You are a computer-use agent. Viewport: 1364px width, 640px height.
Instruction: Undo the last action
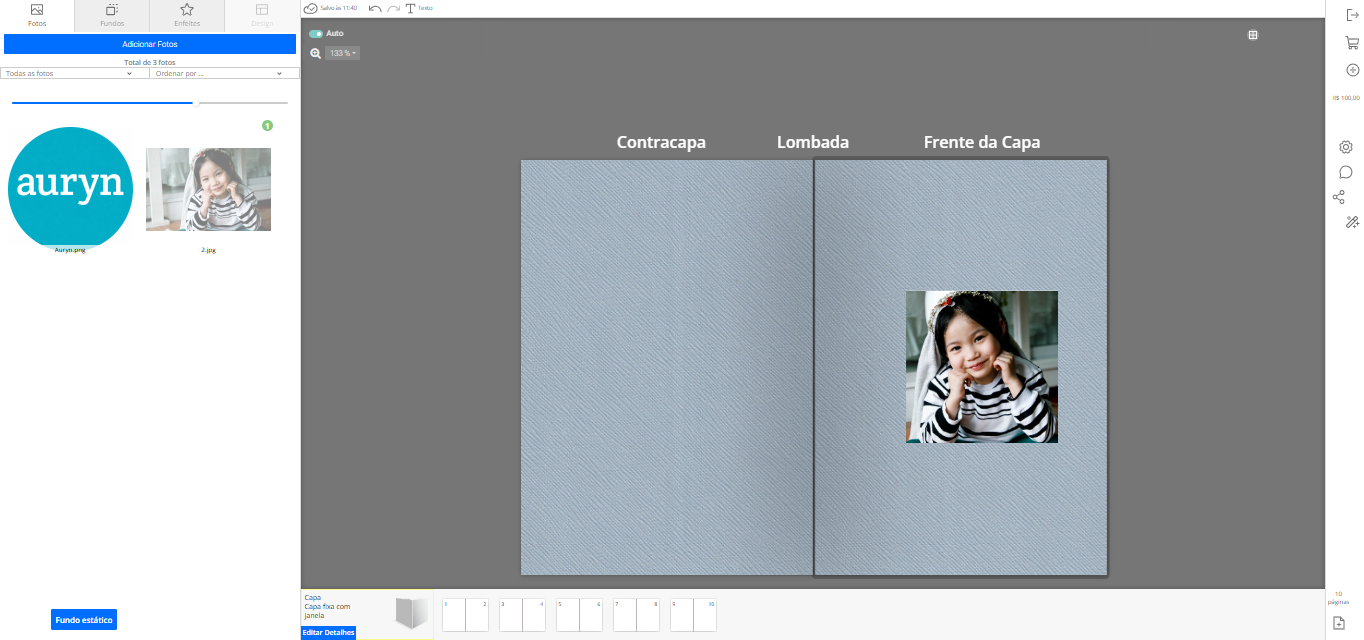[x=375, y=8]
